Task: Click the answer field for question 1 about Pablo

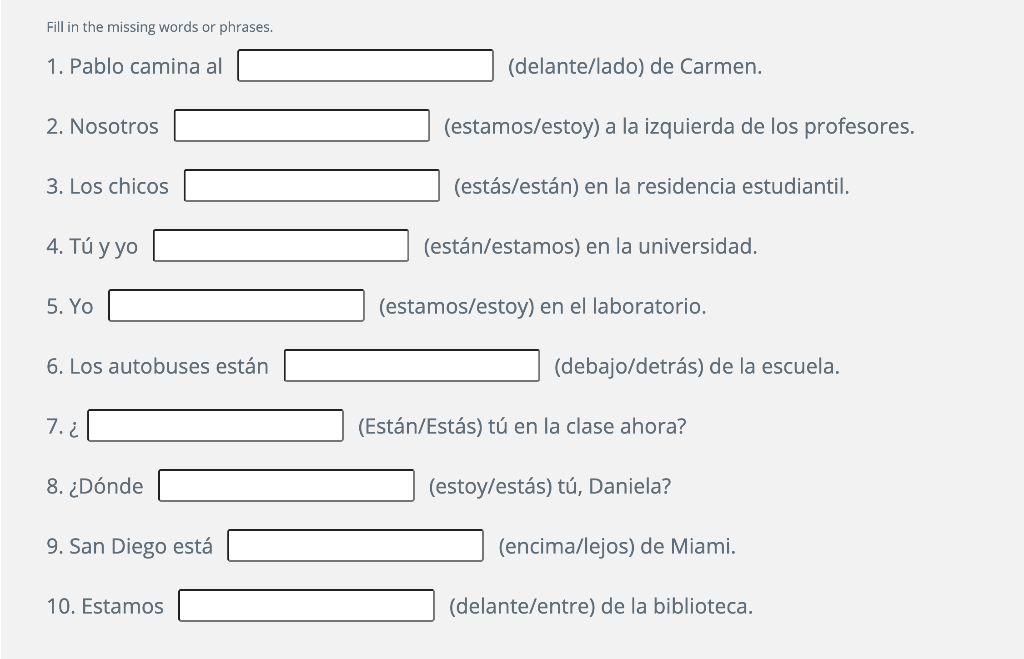Action: [x=364, y=65]
